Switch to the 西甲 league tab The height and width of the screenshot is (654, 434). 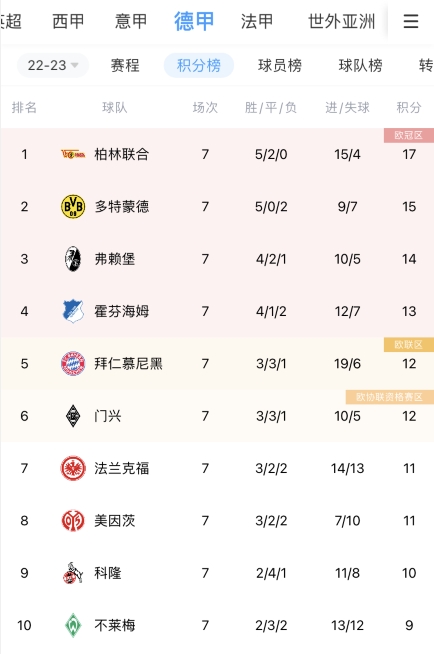click(x=68, y=21)
